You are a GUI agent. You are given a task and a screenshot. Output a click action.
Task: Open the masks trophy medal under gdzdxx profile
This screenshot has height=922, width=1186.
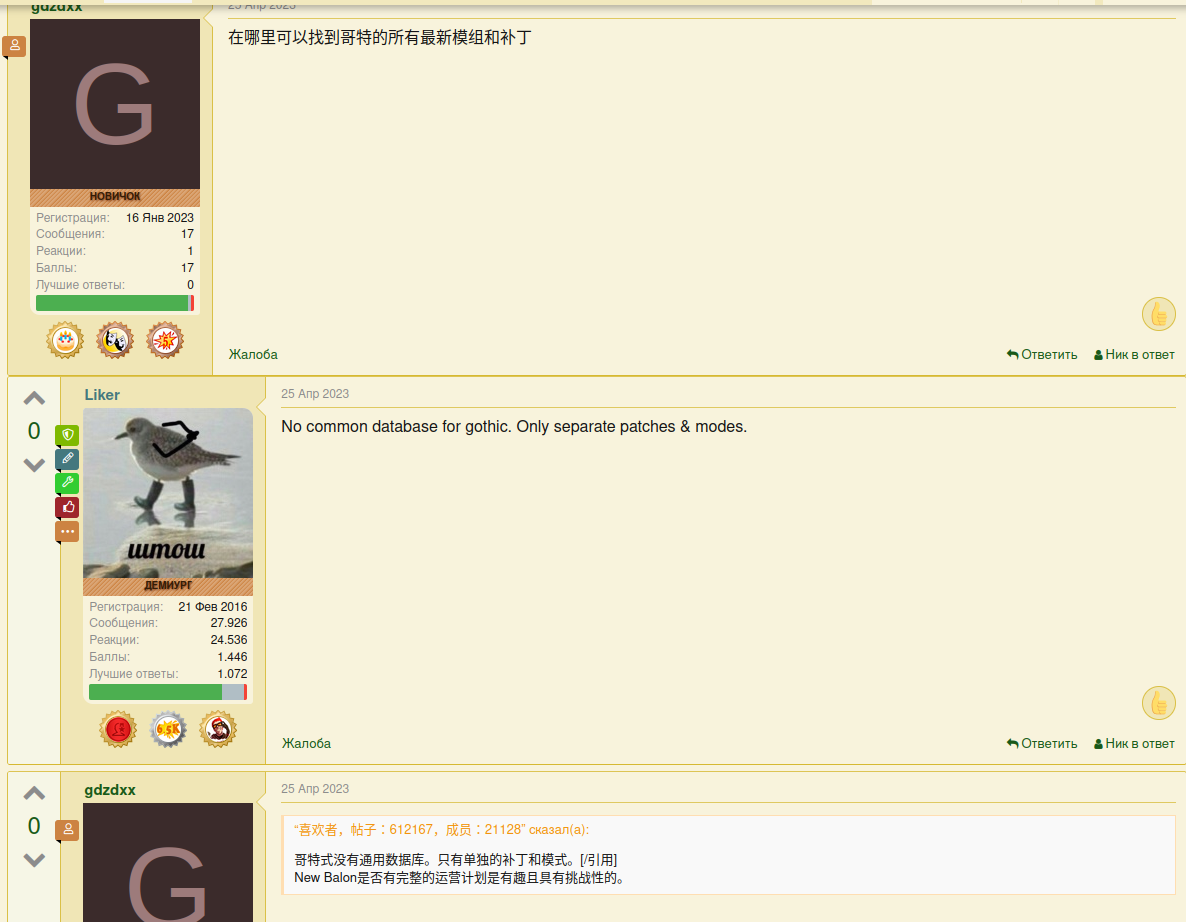click(115, 340)
